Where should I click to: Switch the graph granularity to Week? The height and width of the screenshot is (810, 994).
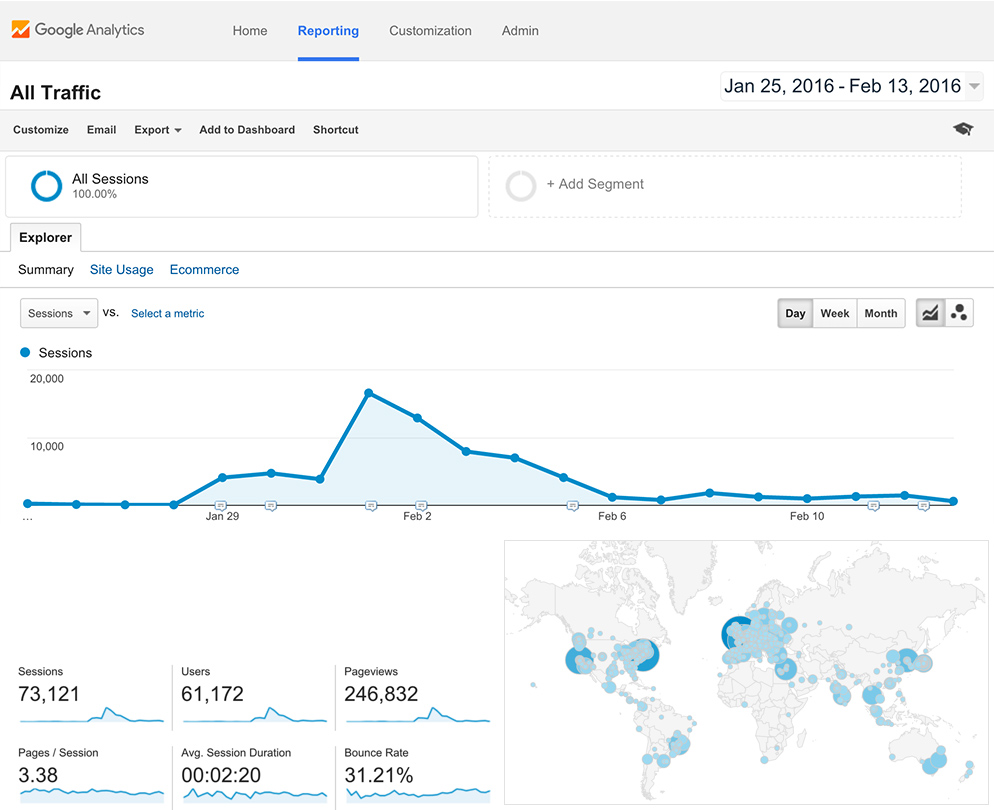[834, 313]
